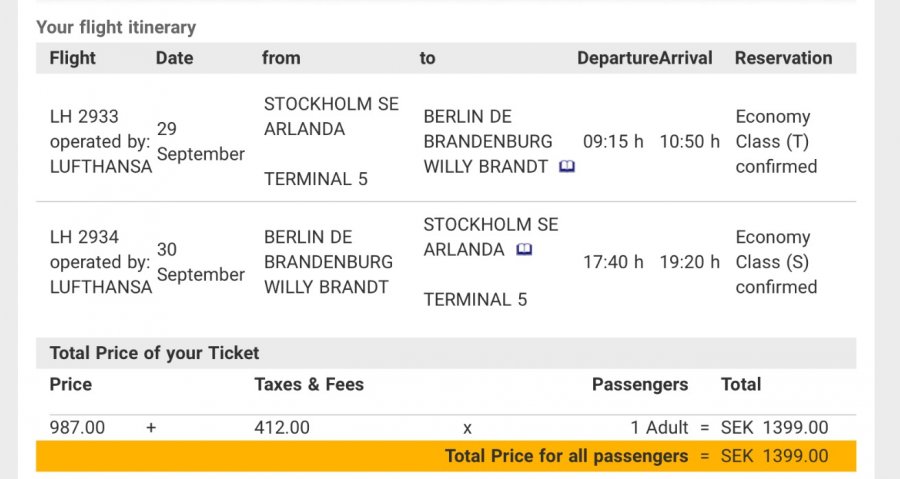This screenshot has height=479, width=900.
Task: Click the Date column header
Action: (174, 58)
